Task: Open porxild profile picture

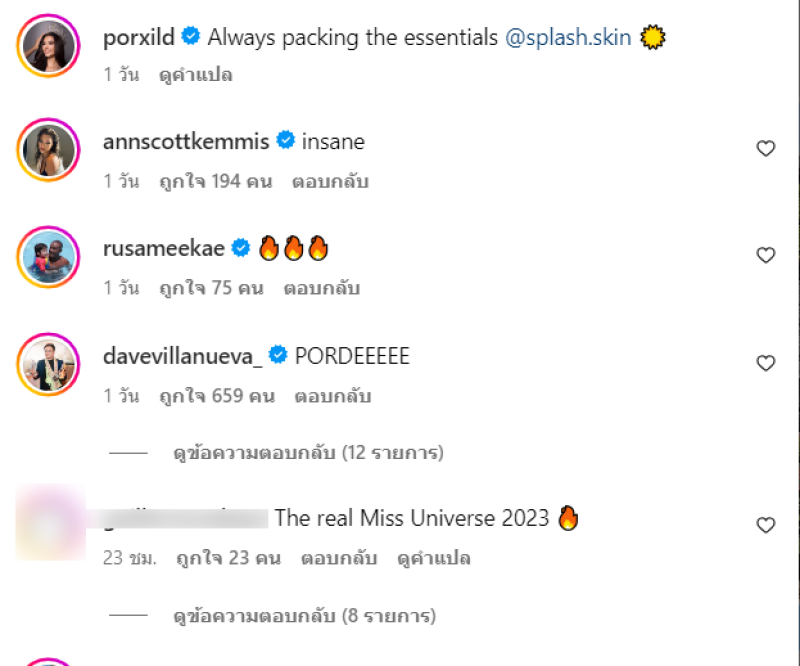Action: 47,46
